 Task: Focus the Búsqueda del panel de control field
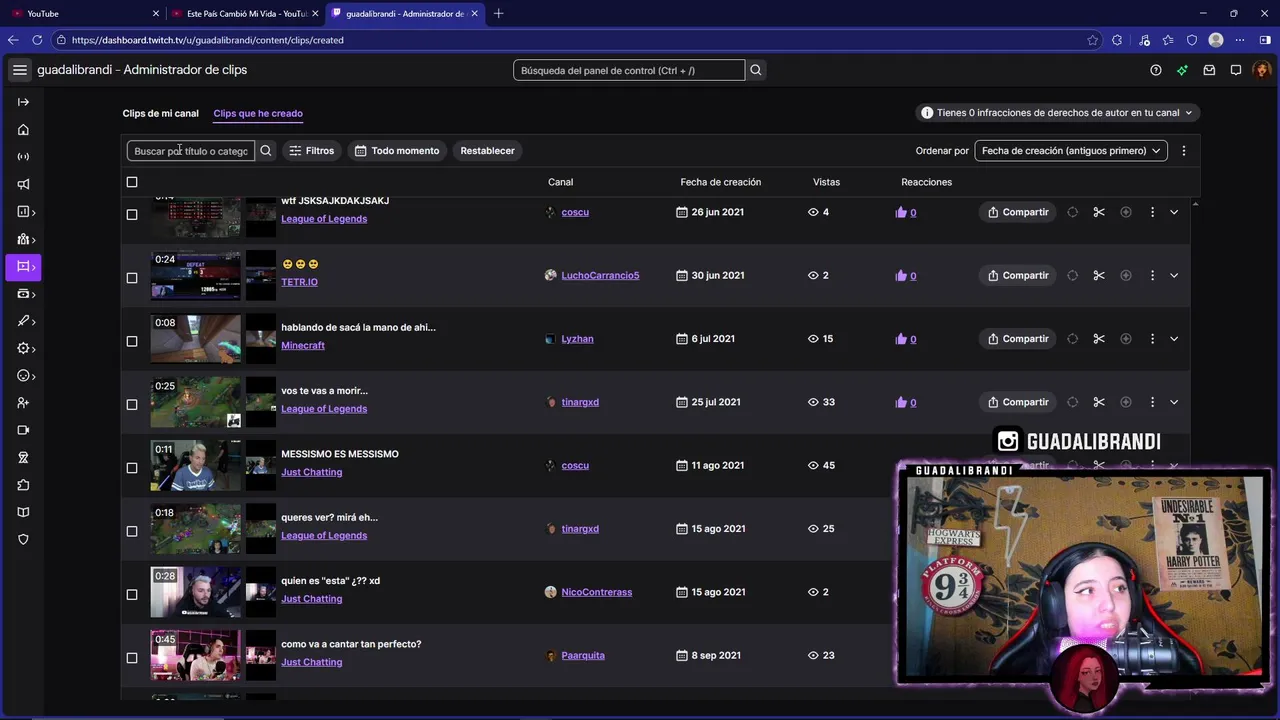(629, 70)
